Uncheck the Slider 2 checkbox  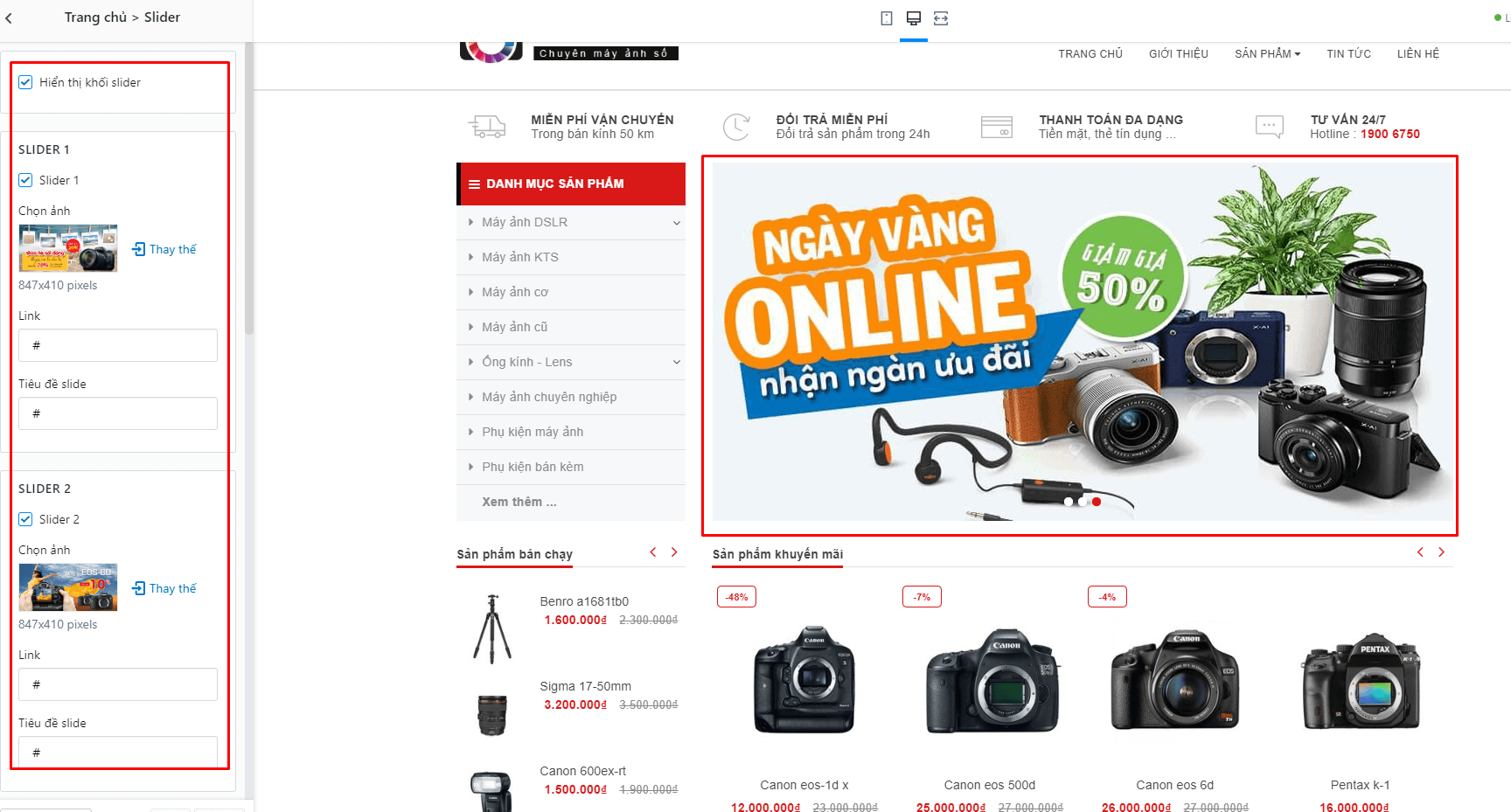coord(25,519)
